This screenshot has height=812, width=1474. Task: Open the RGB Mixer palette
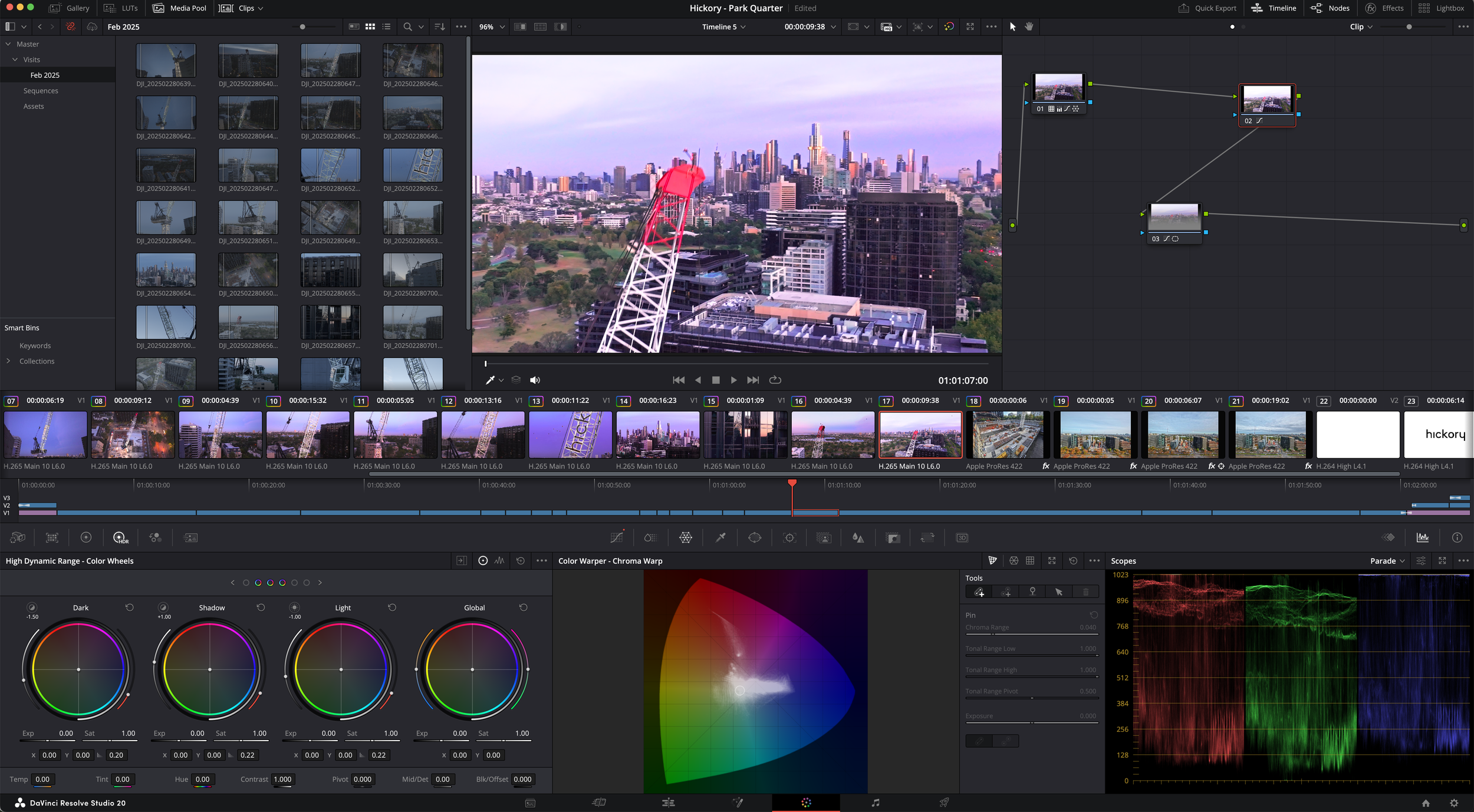pos(155,537)
